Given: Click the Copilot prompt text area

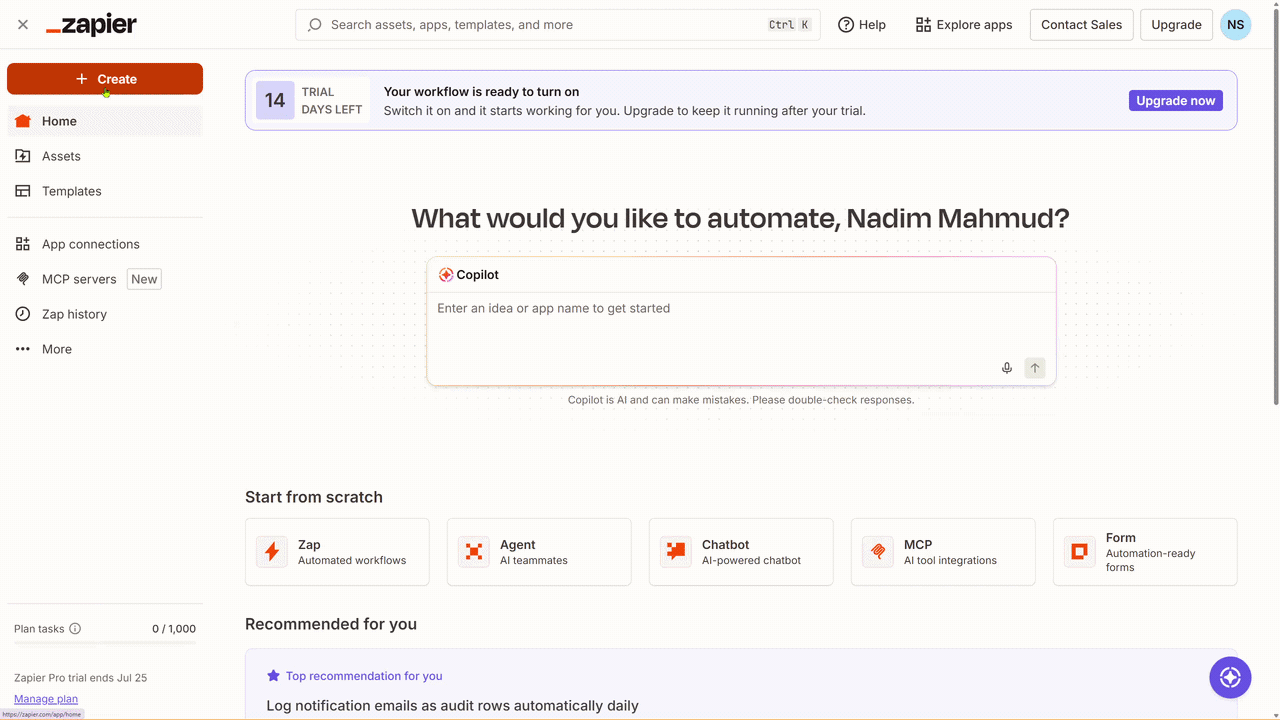Looking at the screenshot, I should (741, 325).
